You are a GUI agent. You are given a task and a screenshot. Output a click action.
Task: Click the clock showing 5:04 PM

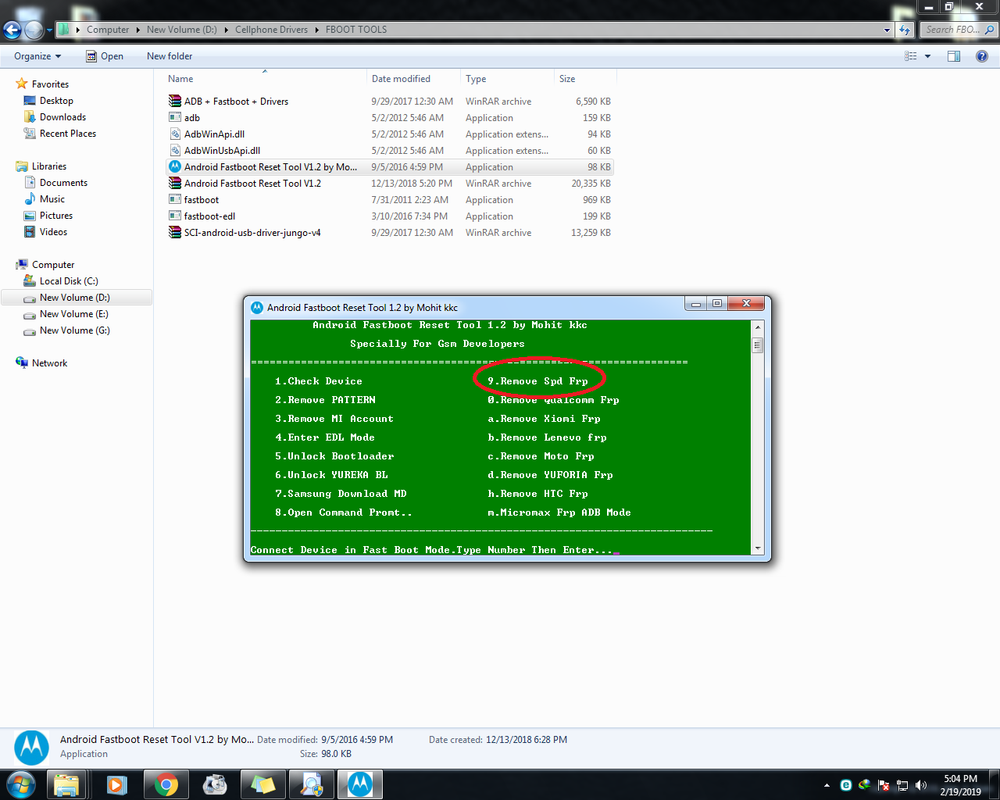pos(960,785)
